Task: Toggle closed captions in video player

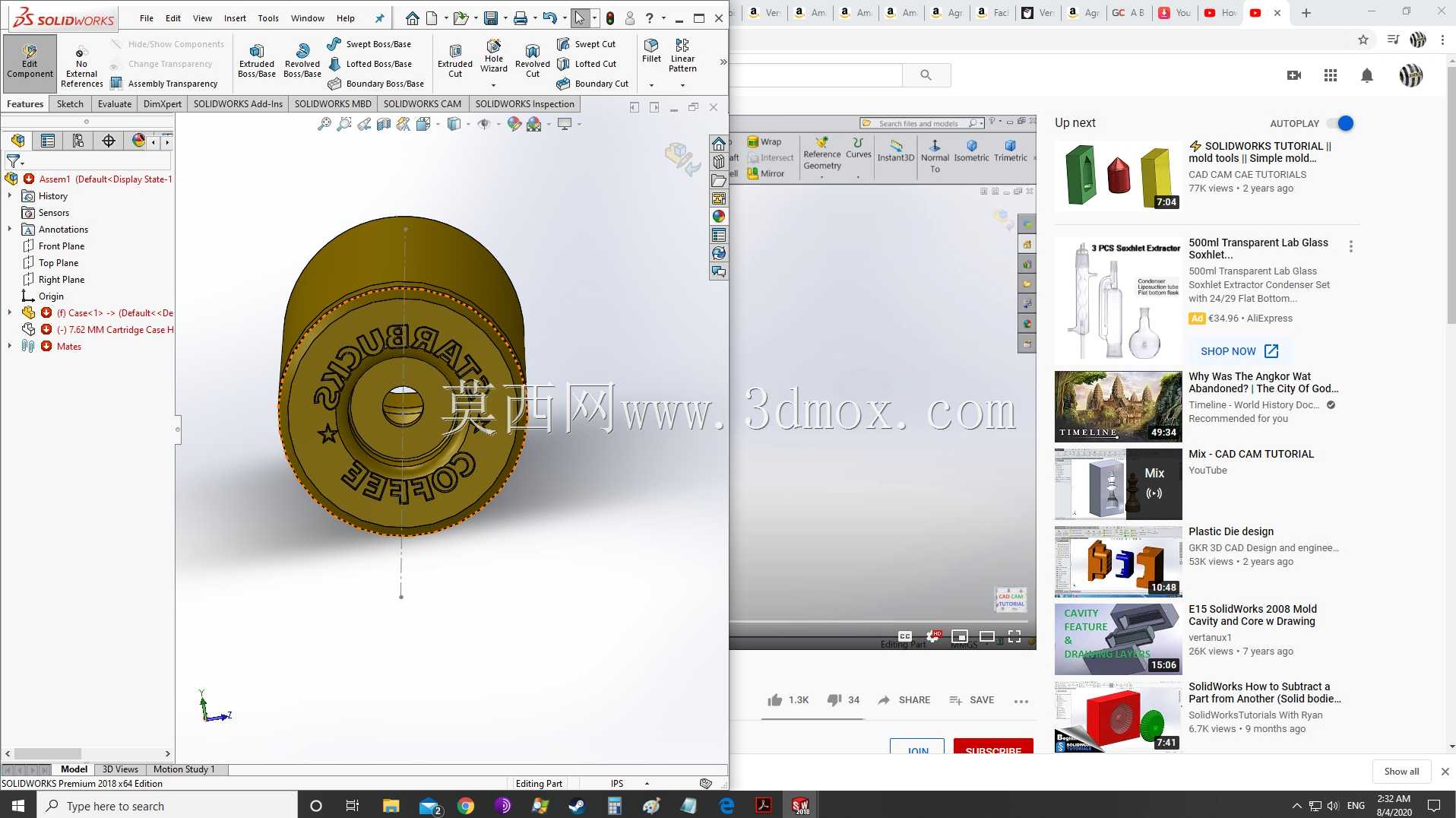Action: coord(904,636)
